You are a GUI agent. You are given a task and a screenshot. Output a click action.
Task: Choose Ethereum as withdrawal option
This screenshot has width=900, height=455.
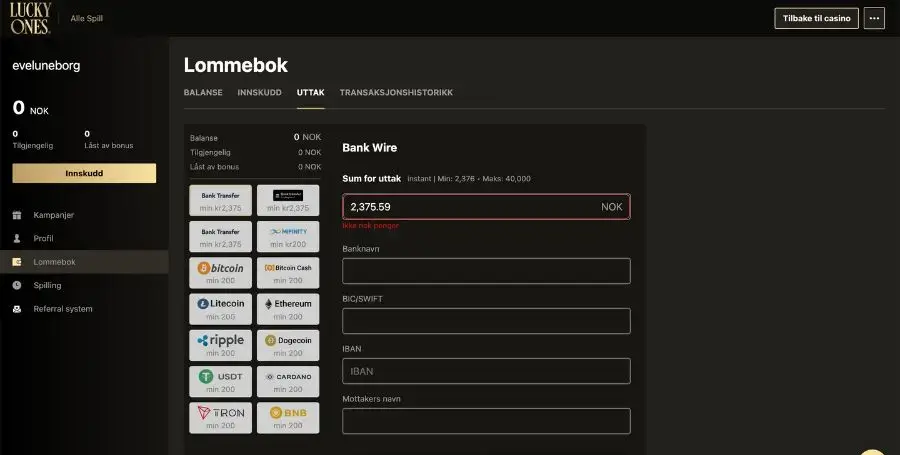coord(288,309)
